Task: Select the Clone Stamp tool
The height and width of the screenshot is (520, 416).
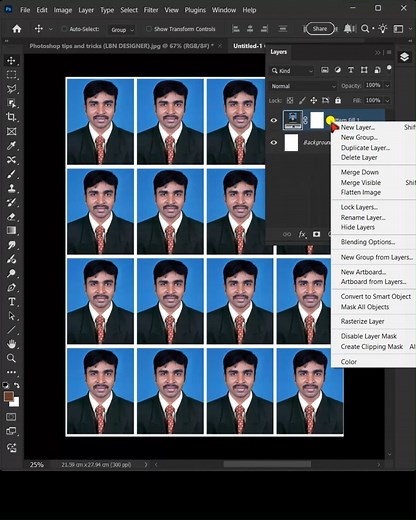Action: click(x=11, y=188)
